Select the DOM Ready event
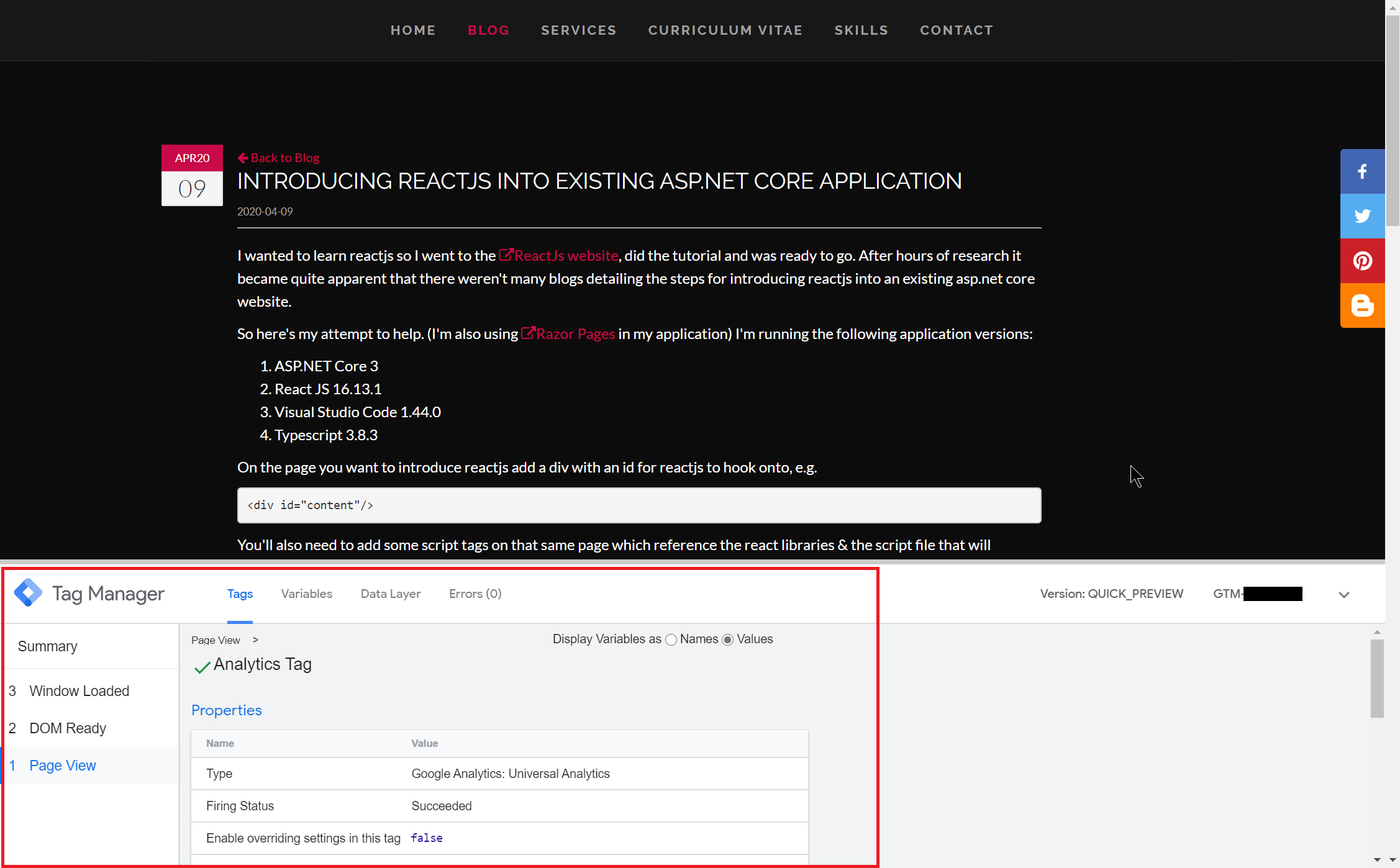This screenshot has height=868, width=1400. 91,728
